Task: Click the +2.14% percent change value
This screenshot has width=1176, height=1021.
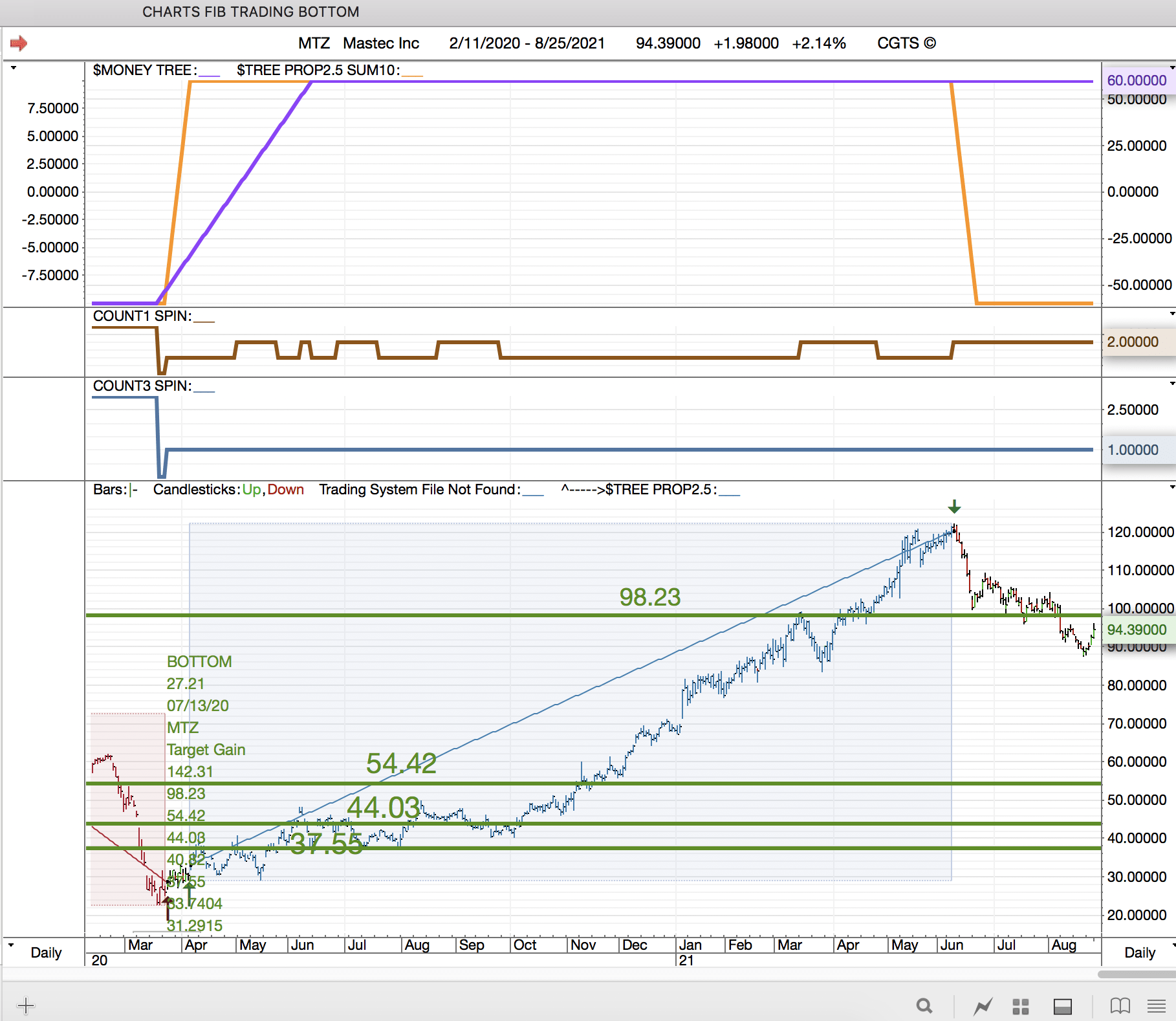Action: click(819, 43)
